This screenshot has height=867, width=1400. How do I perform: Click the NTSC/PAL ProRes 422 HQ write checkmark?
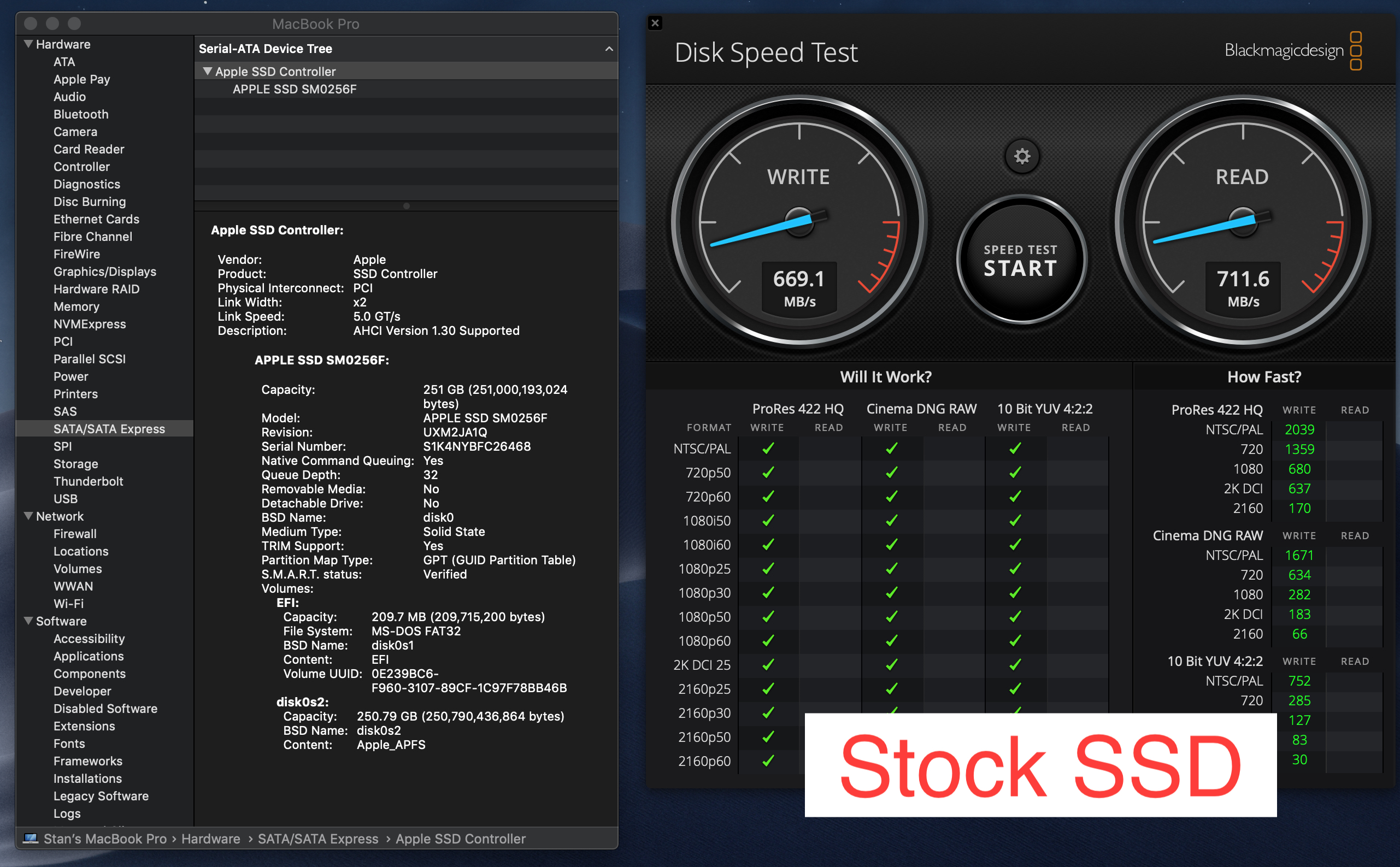point(768,448)
